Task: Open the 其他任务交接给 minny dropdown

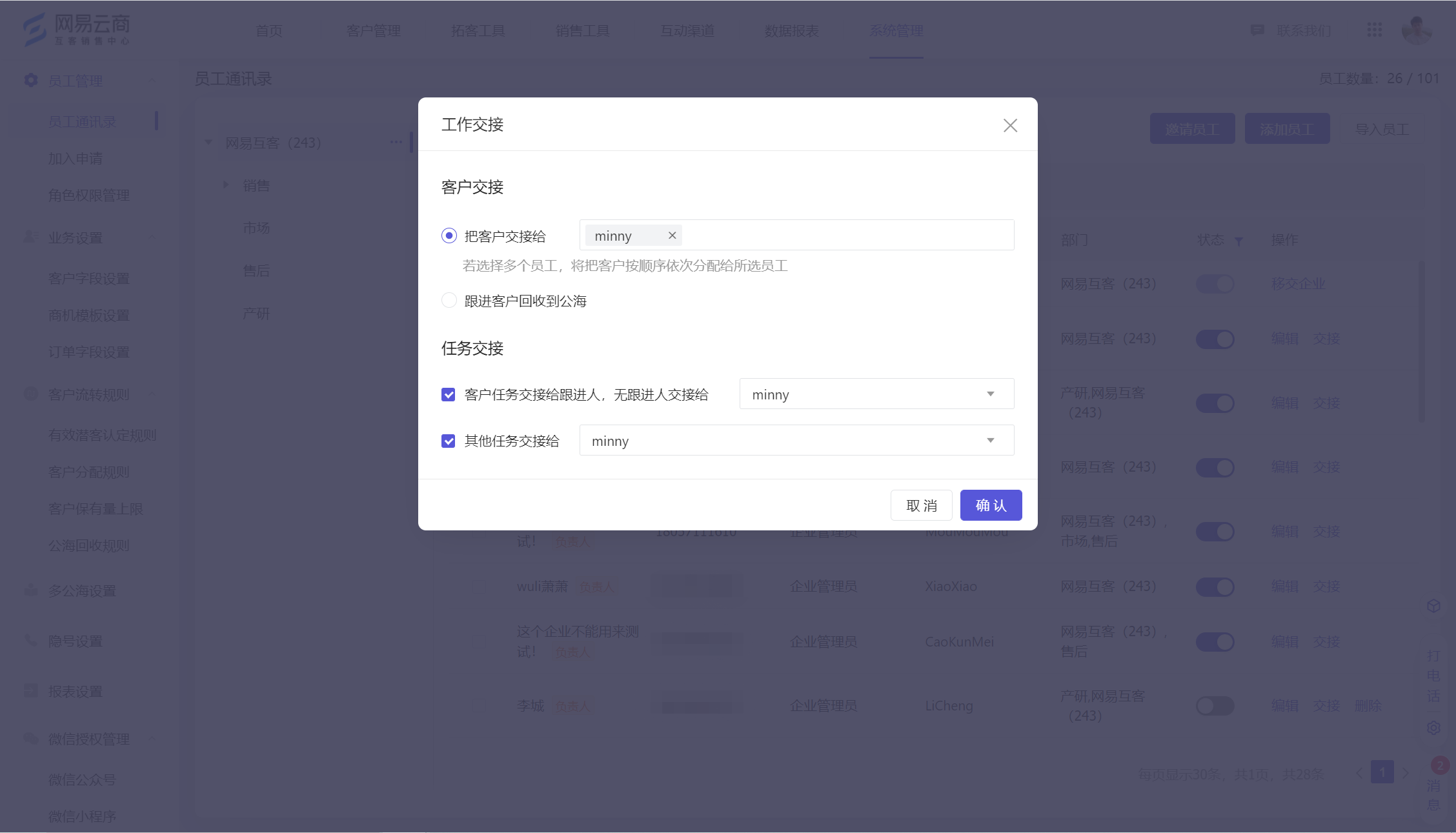Action: coord(796,441)
